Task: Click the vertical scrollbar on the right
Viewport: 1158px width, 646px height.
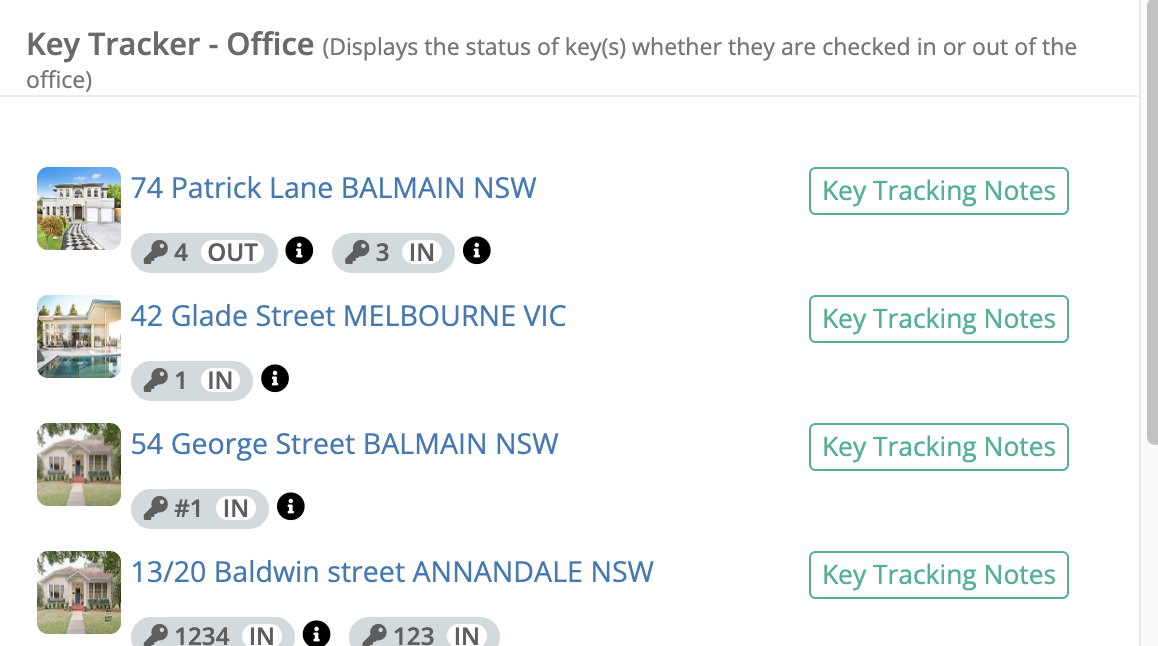Action: [1152, 221]
